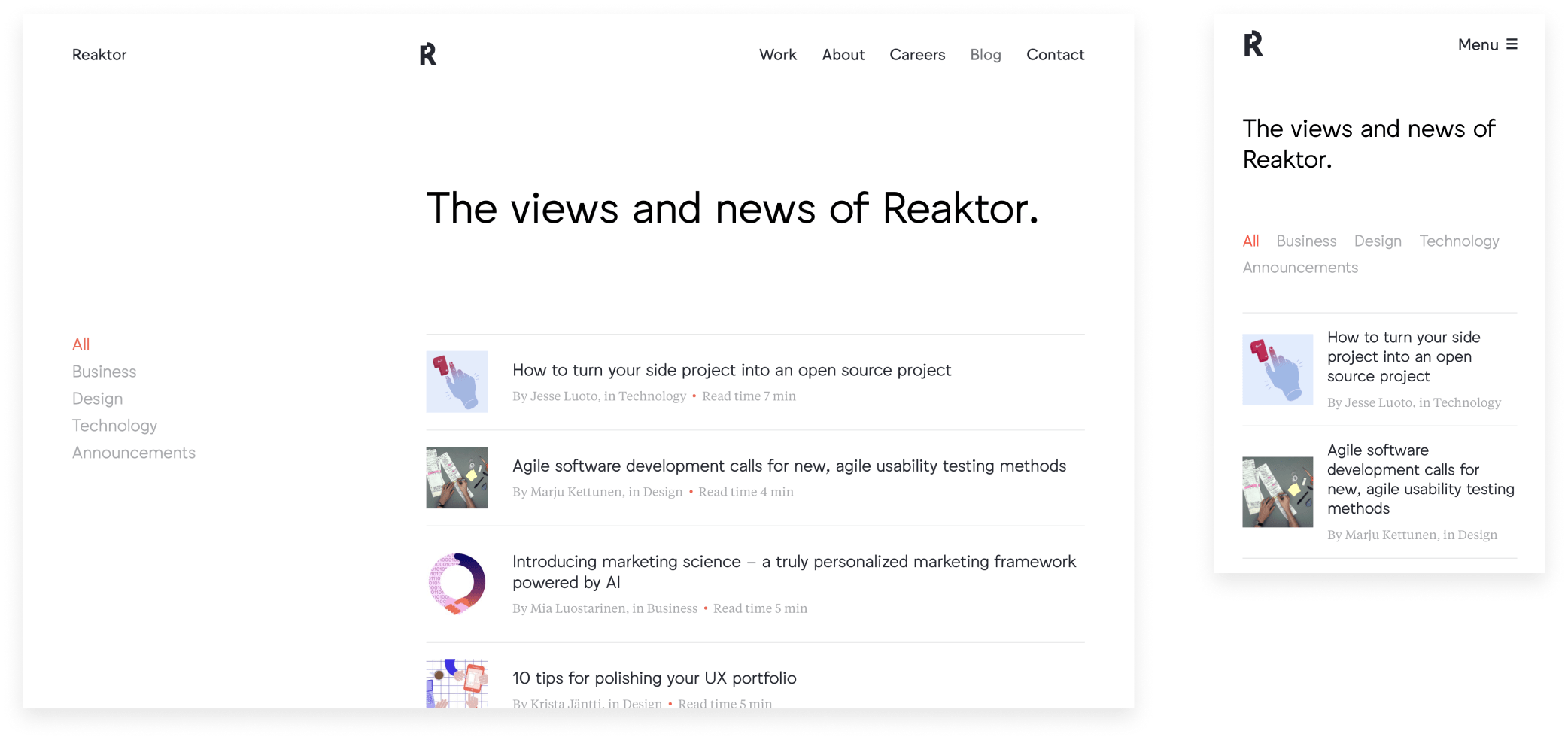Click the desktop headline 'The views and news of Reaktor.'
1568x740 pixels.
pos(732,208)
